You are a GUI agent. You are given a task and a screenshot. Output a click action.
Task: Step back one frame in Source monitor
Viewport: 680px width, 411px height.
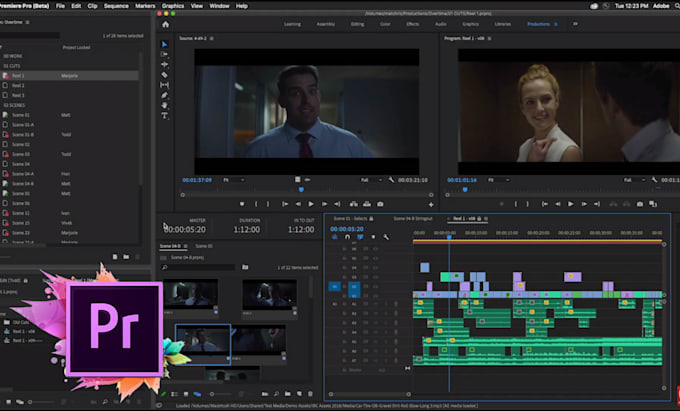pos(298,204)
